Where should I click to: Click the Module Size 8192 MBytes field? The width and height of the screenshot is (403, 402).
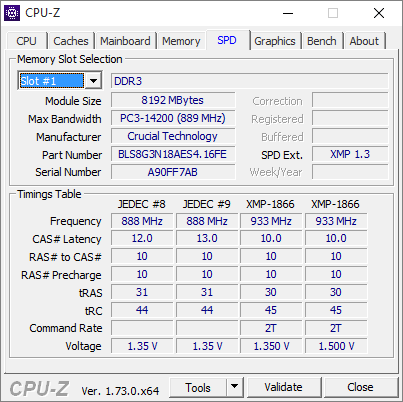pos(173,100)
